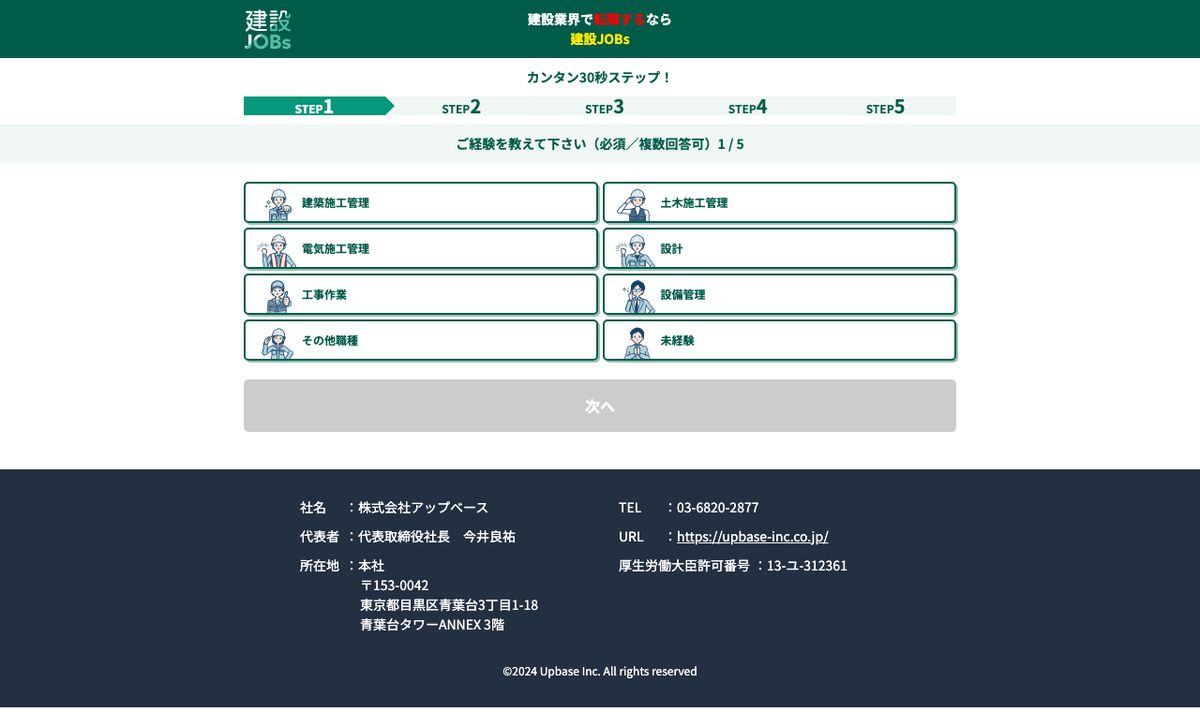
Task: Click representative 代表取締役社長 今井良祐 text
Action: tap(437, 537)
